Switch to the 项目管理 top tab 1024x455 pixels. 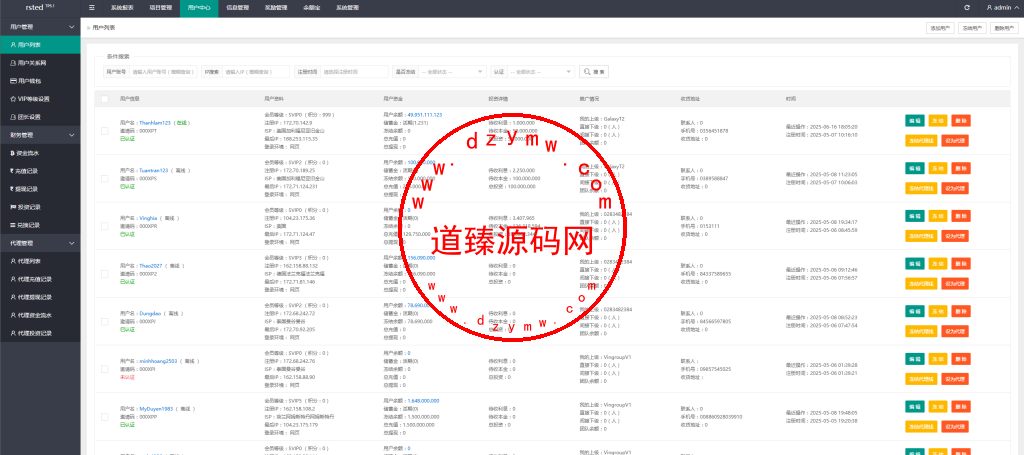160,8
